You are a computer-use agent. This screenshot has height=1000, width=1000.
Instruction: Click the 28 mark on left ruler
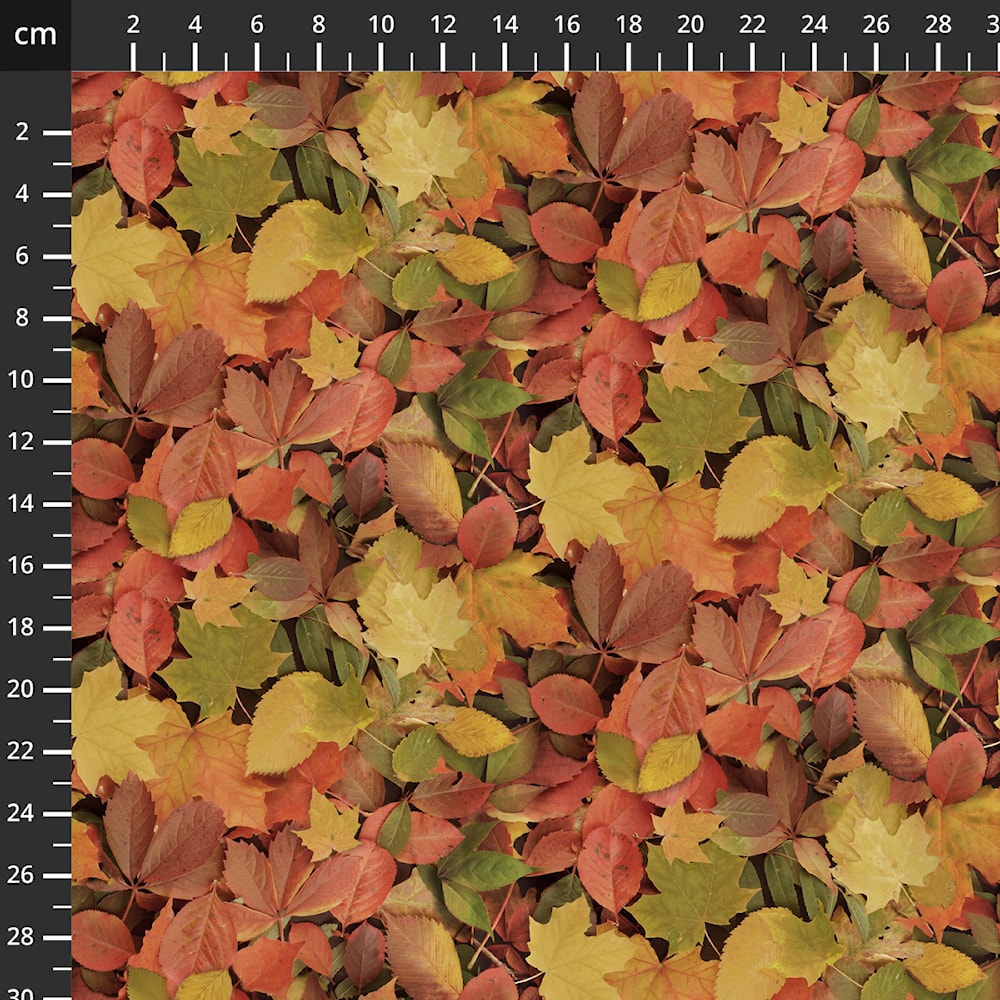pyautogui.click(x=20, y=936)
